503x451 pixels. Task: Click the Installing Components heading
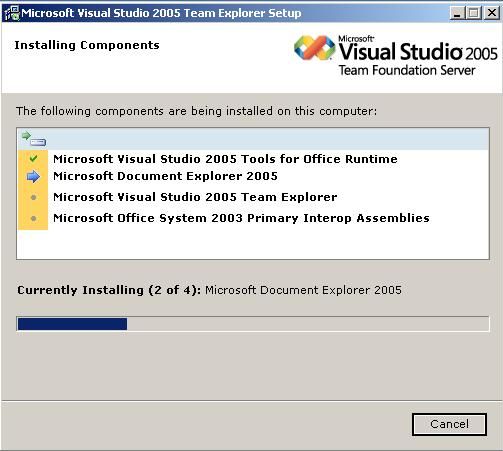coord(87,45)
